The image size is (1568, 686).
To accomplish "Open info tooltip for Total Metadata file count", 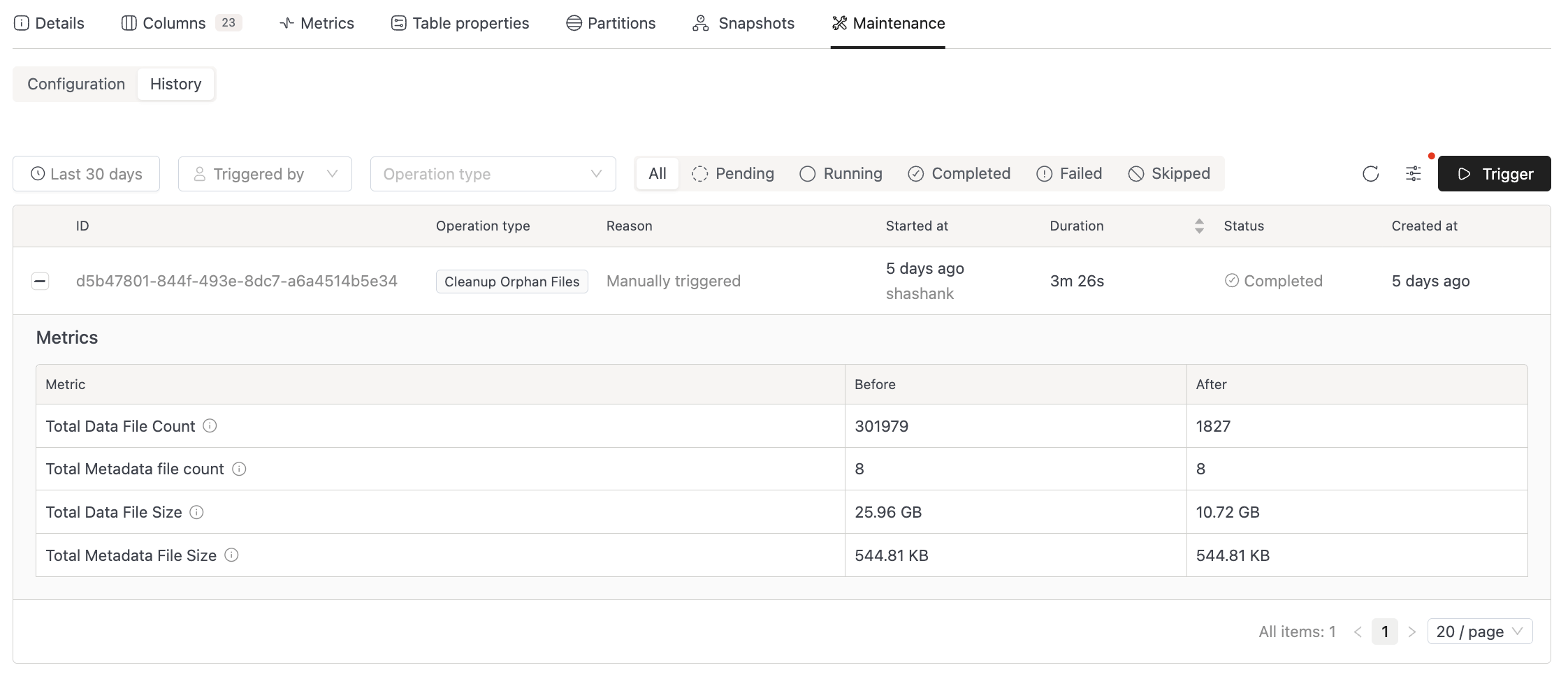I will click(x=239, y=469).
